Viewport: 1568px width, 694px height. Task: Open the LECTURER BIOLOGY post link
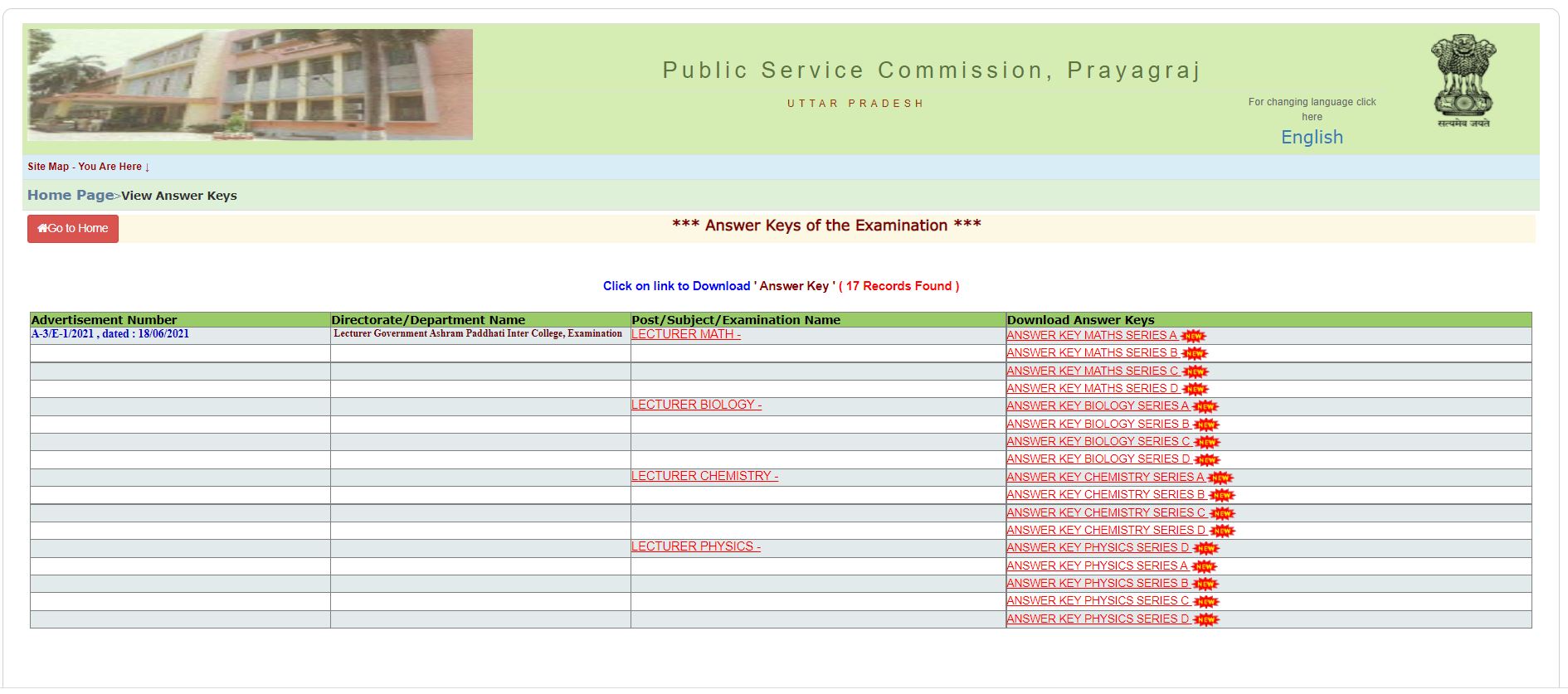tap(696, 405)
